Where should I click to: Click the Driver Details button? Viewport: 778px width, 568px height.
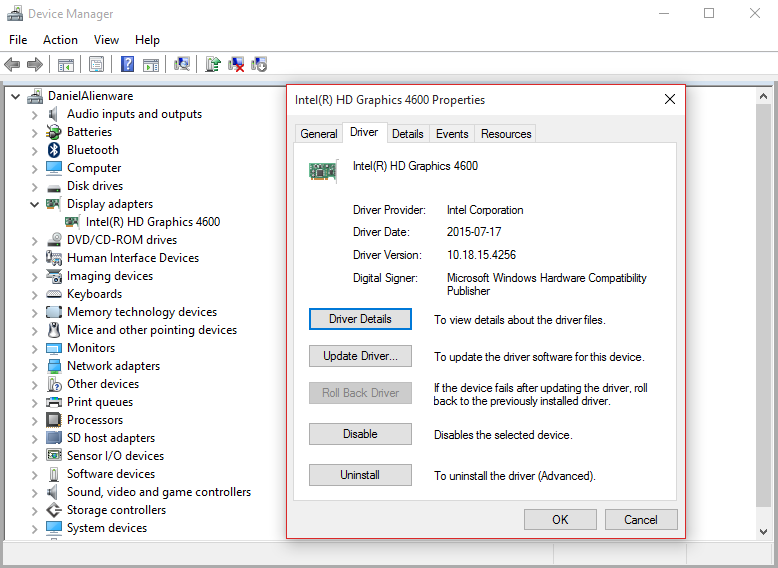coord(360,319)
